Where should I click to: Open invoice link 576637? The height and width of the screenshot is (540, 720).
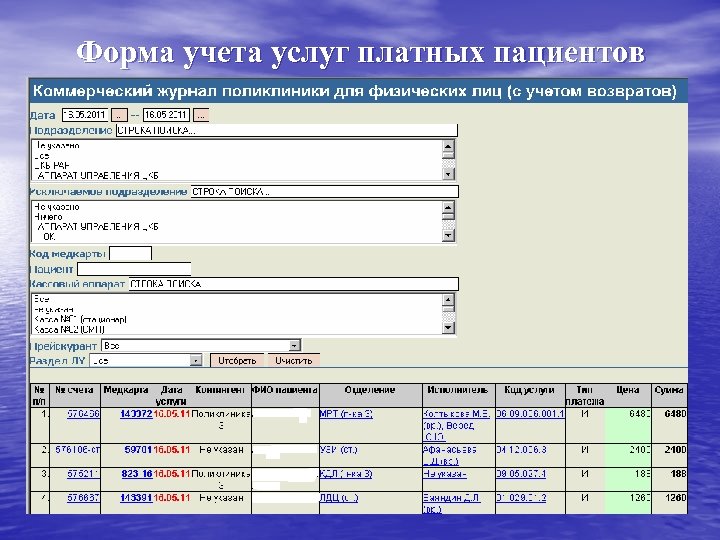click(83, 498)
